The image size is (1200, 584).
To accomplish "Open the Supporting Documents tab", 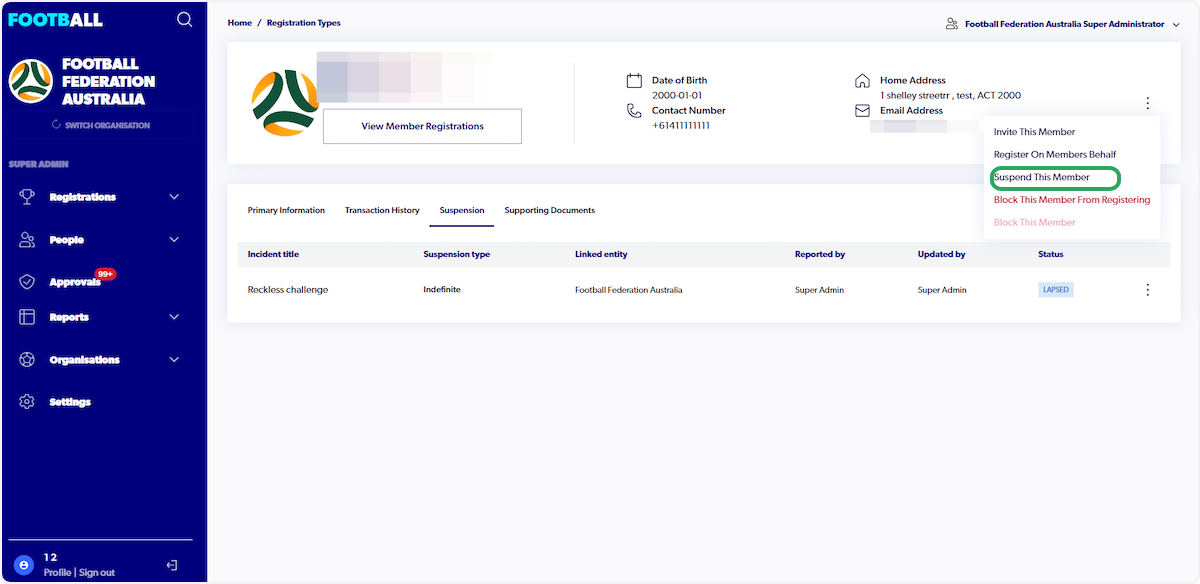I will point(550,210).
